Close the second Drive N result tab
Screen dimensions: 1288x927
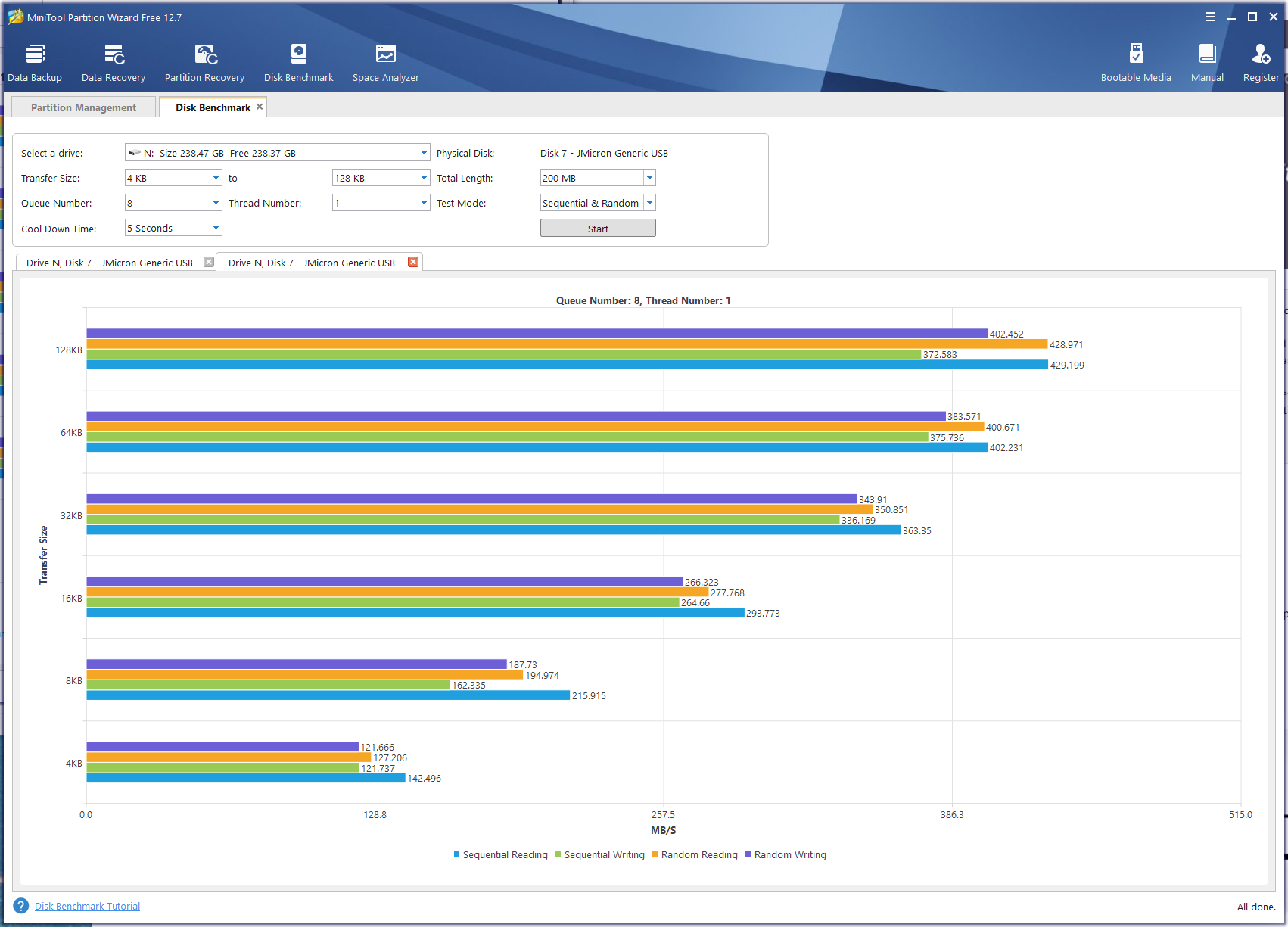413,262
